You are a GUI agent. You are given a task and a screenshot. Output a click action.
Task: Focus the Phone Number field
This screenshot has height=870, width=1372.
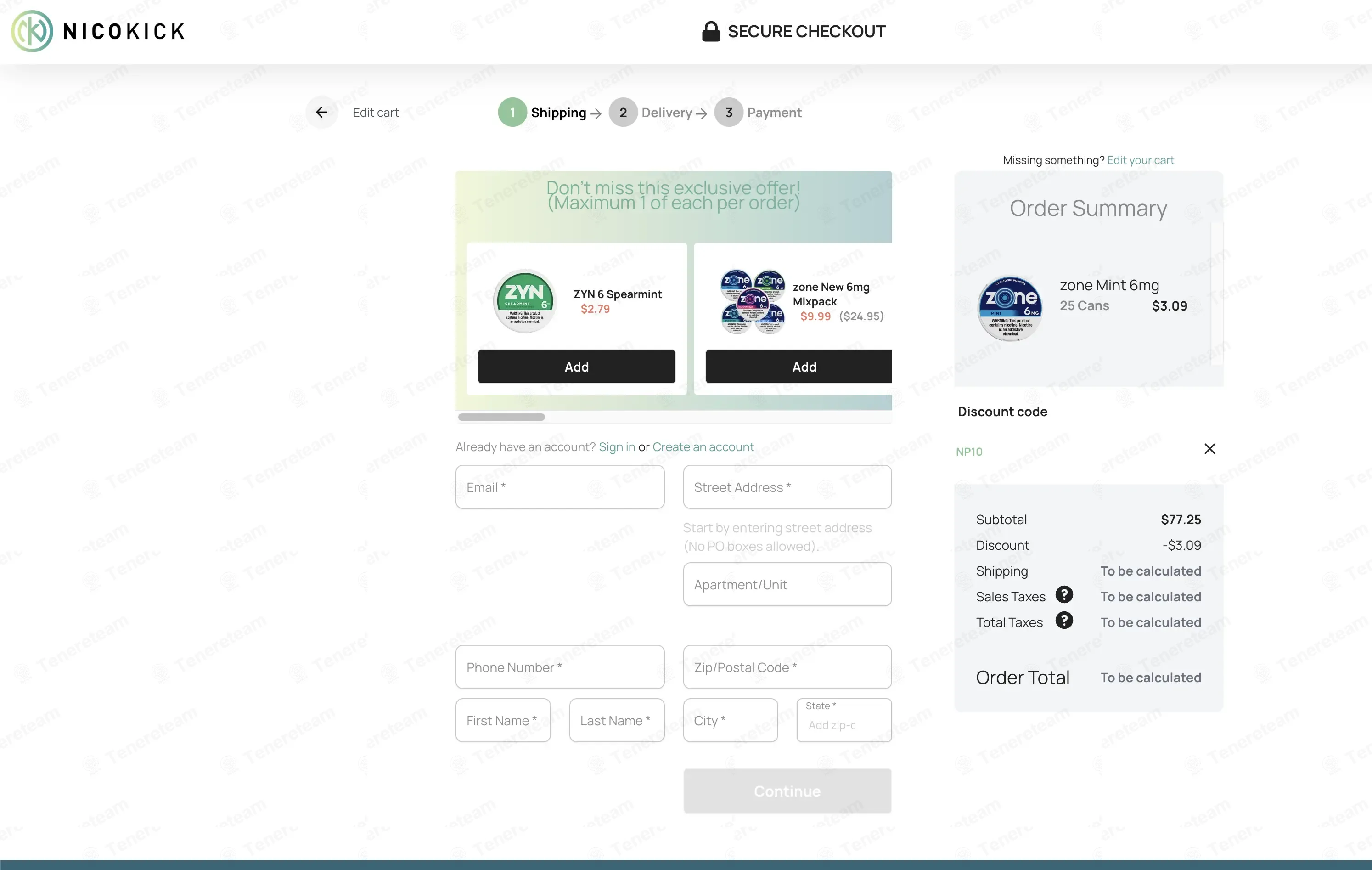tap(560, 667)
